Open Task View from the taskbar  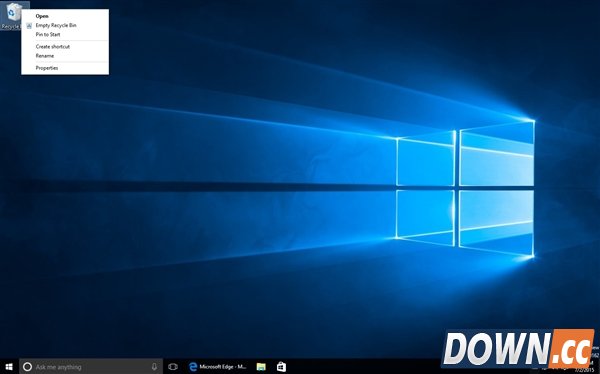pyautogui.click(x=173, y=367)
